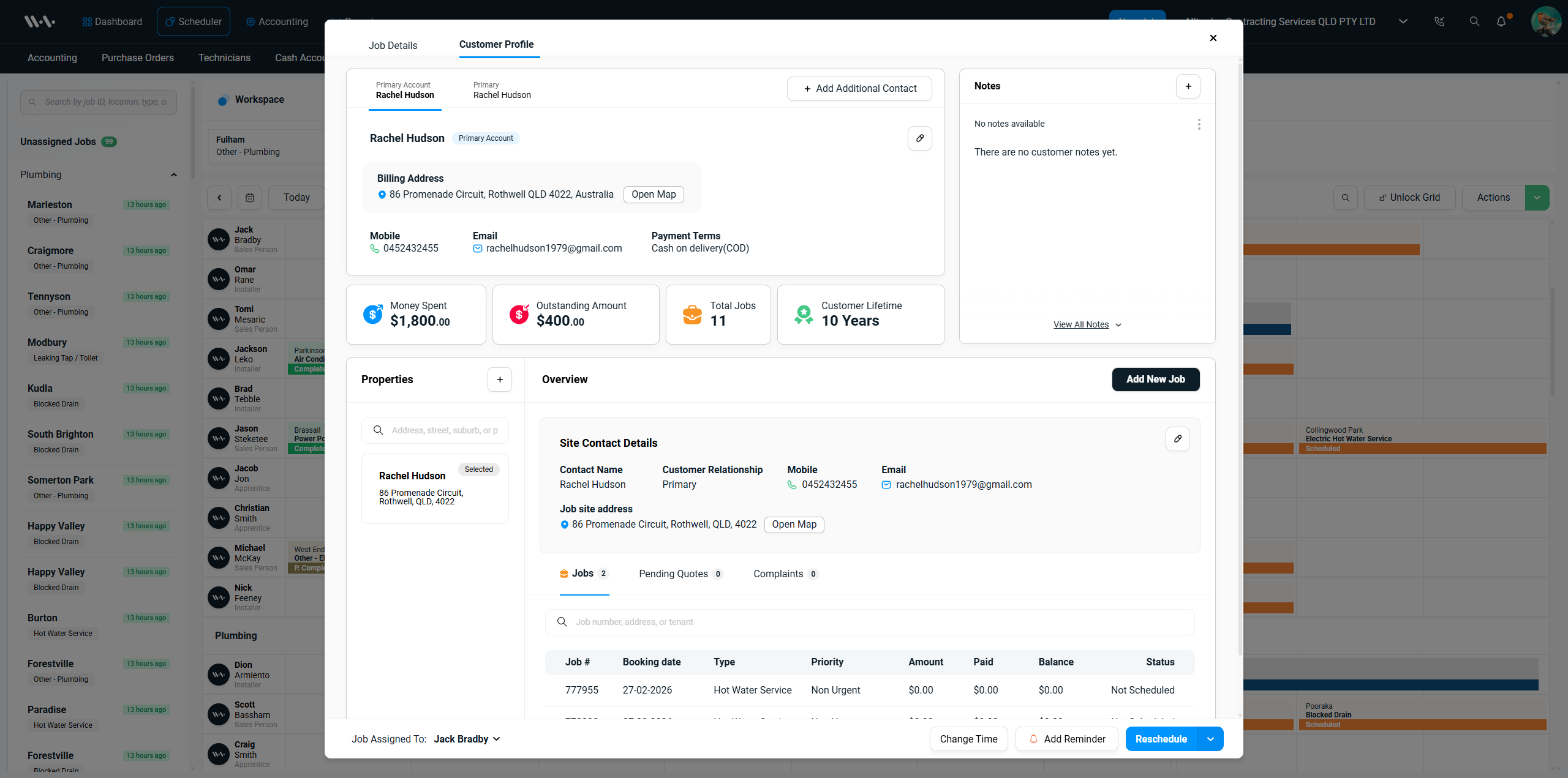Click the search icon inside the jobs search bar
This screenshot has width=1568, height=778.
coord(562,622)
